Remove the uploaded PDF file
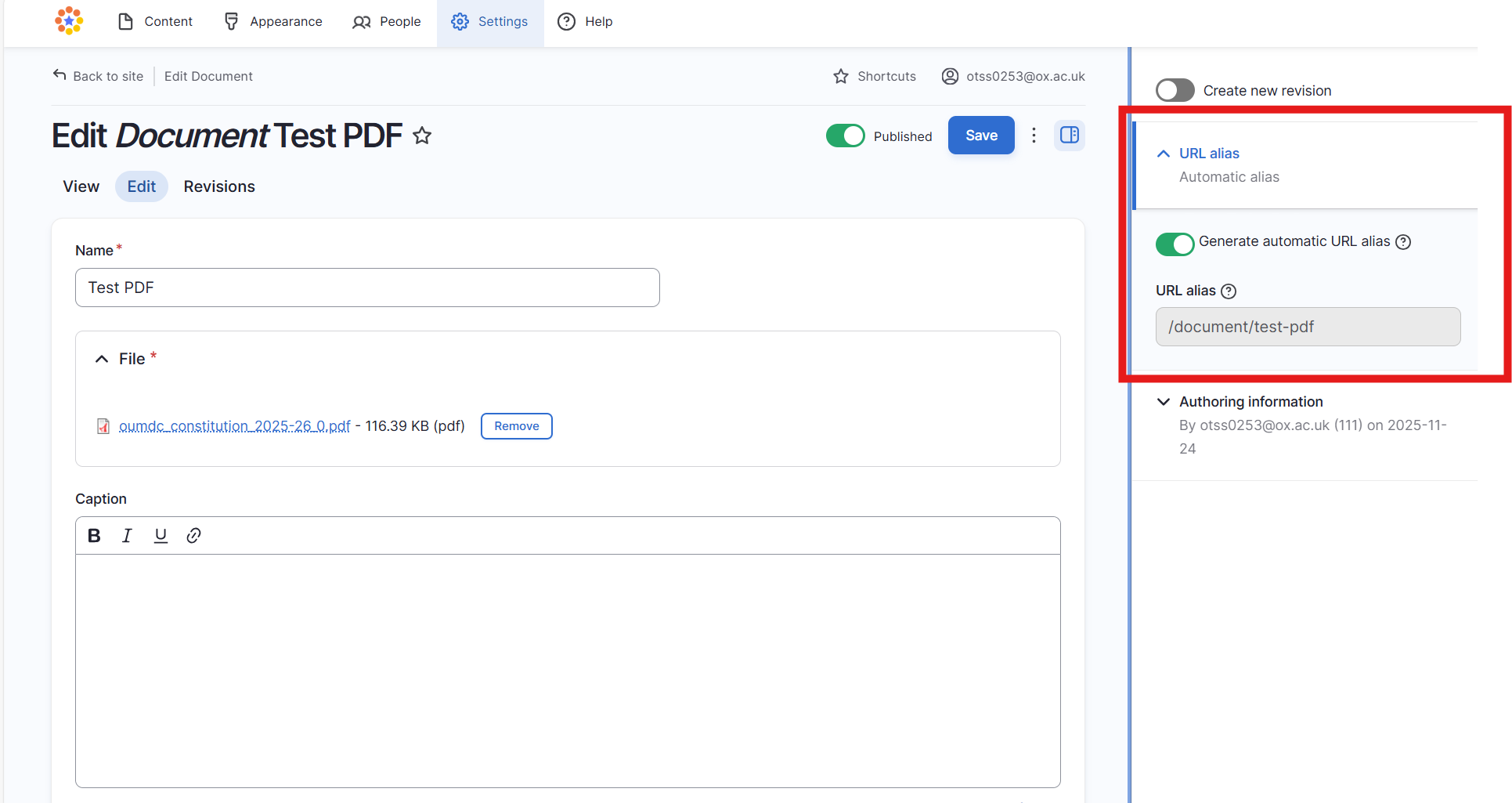1512x803 pixels. point(516,426)
